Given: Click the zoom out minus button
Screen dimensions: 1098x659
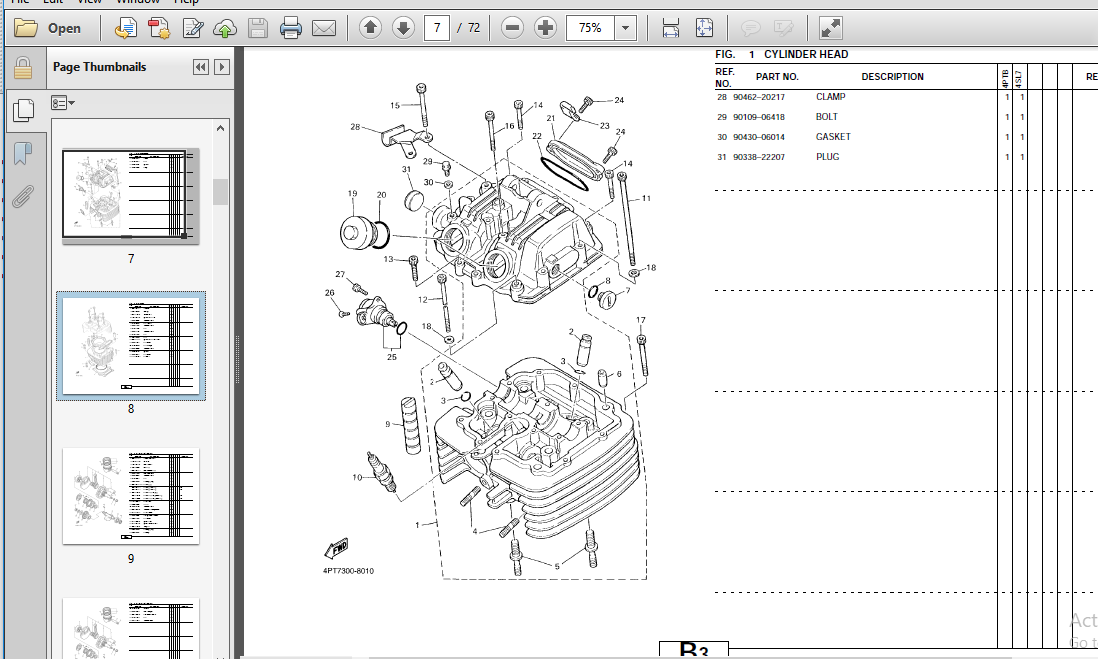Looking at the screenshot, I should click(x=513, y=28).
